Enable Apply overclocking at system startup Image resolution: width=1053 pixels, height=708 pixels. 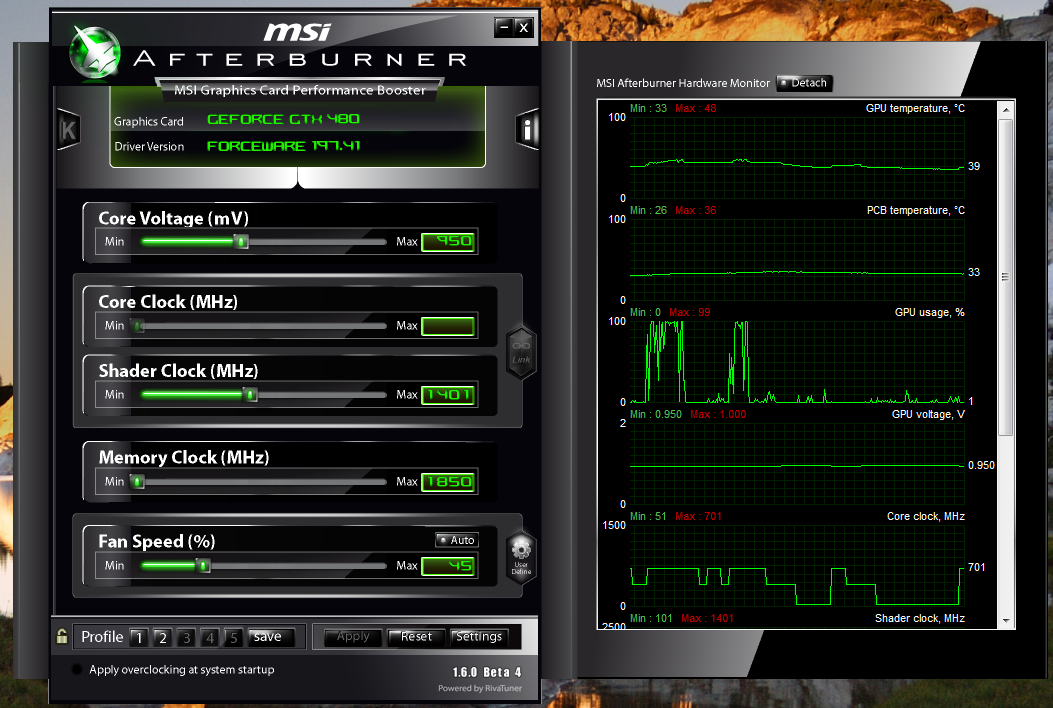pyautogui.click(x=77, y=670)
